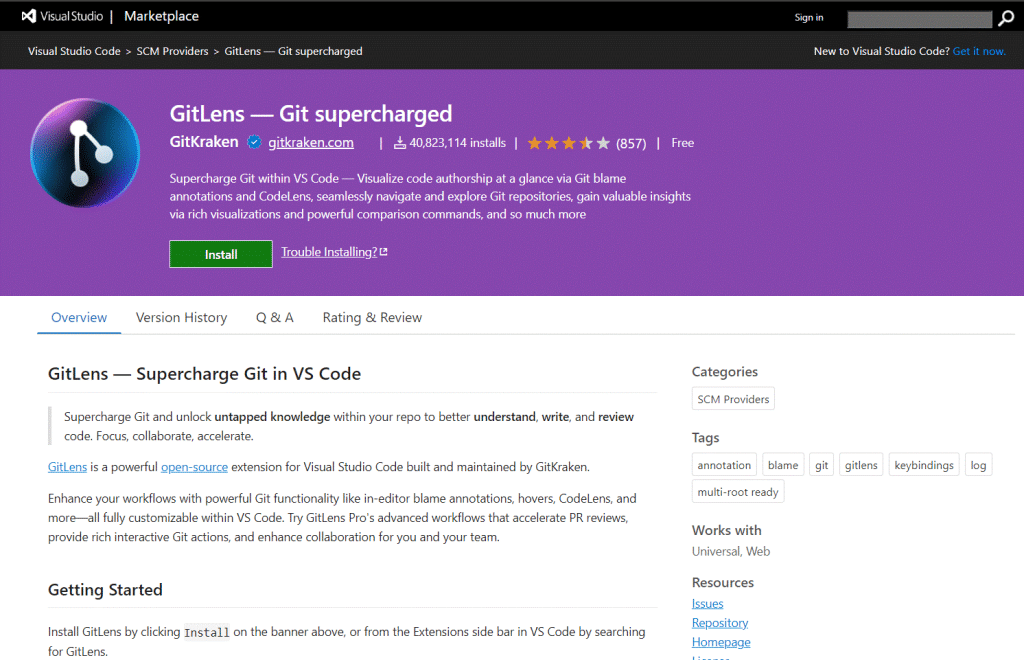Screen dimensions: 1024x660
Task: Switch to the Version History tab
Action: point(182,317)
